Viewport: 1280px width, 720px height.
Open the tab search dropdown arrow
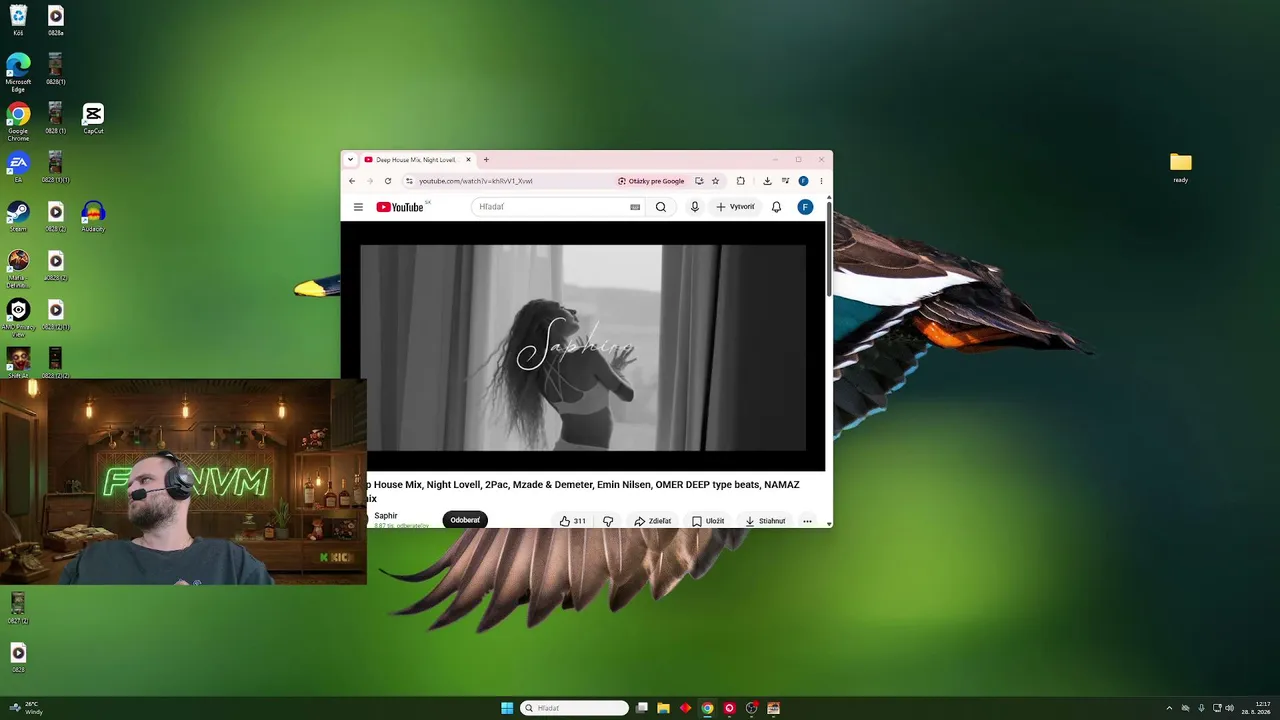tap(350, 160)
